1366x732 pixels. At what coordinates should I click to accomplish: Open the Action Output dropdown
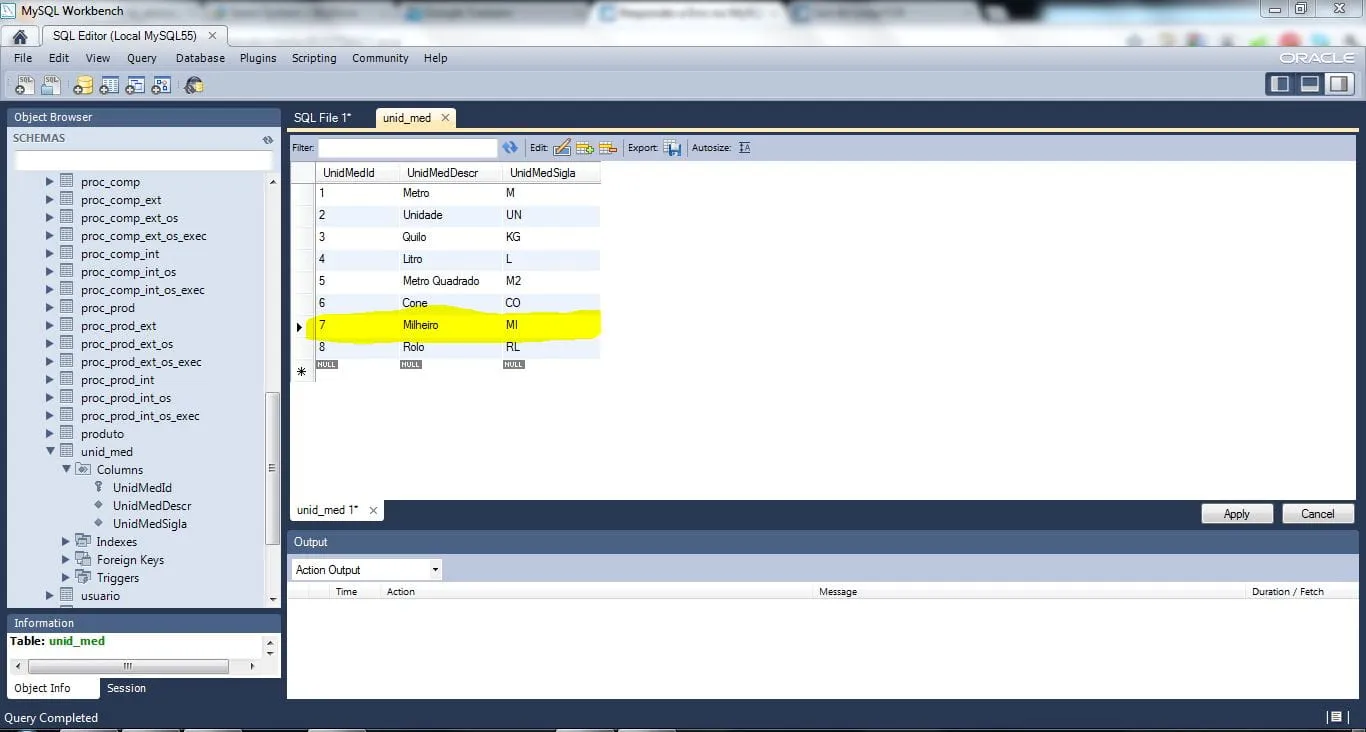pos(435,570)
